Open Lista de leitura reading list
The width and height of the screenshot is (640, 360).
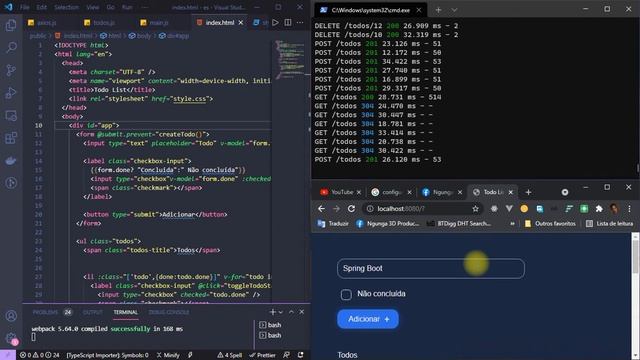pos(609,224)
